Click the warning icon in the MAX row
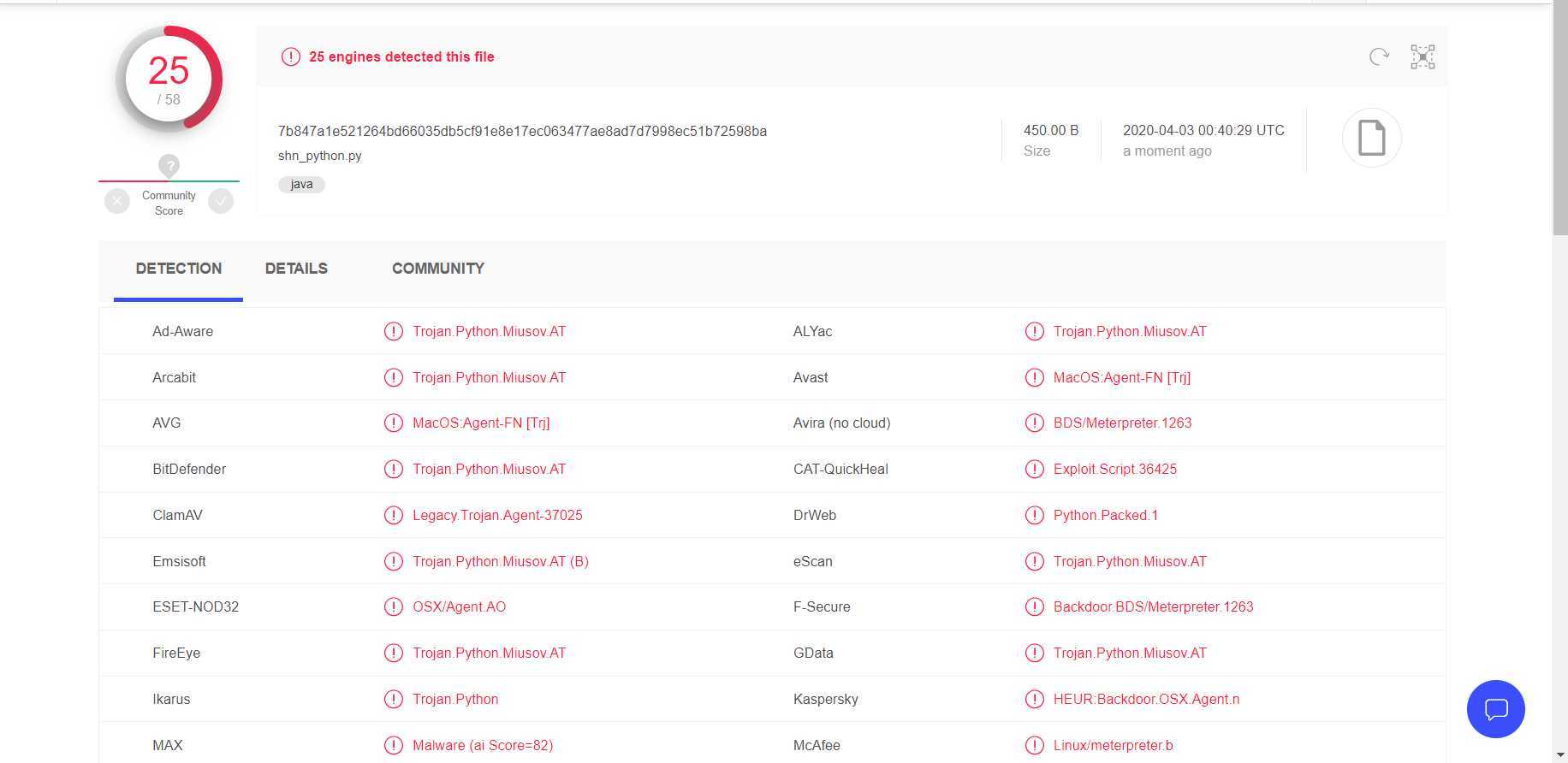Screen dimensions: 1568x763 393,745
